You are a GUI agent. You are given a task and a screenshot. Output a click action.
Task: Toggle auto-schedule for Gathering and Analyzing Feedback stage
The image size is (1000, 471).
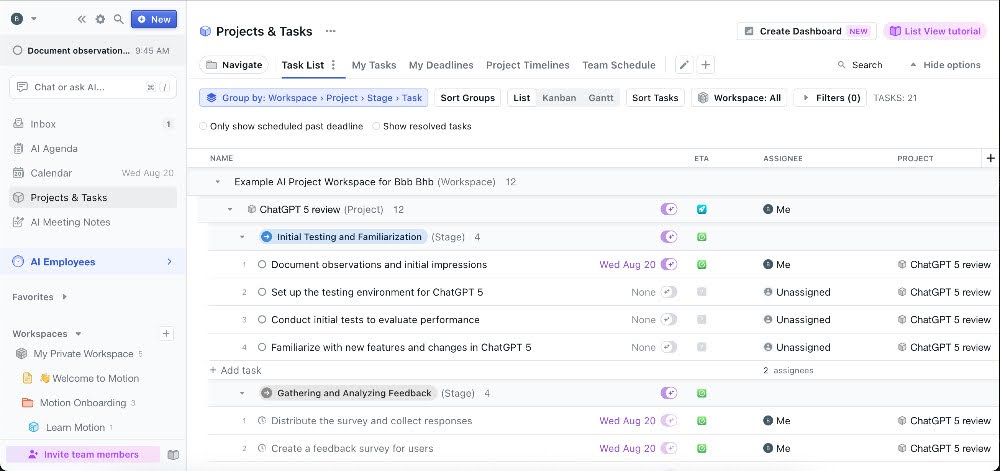point(668,393)
